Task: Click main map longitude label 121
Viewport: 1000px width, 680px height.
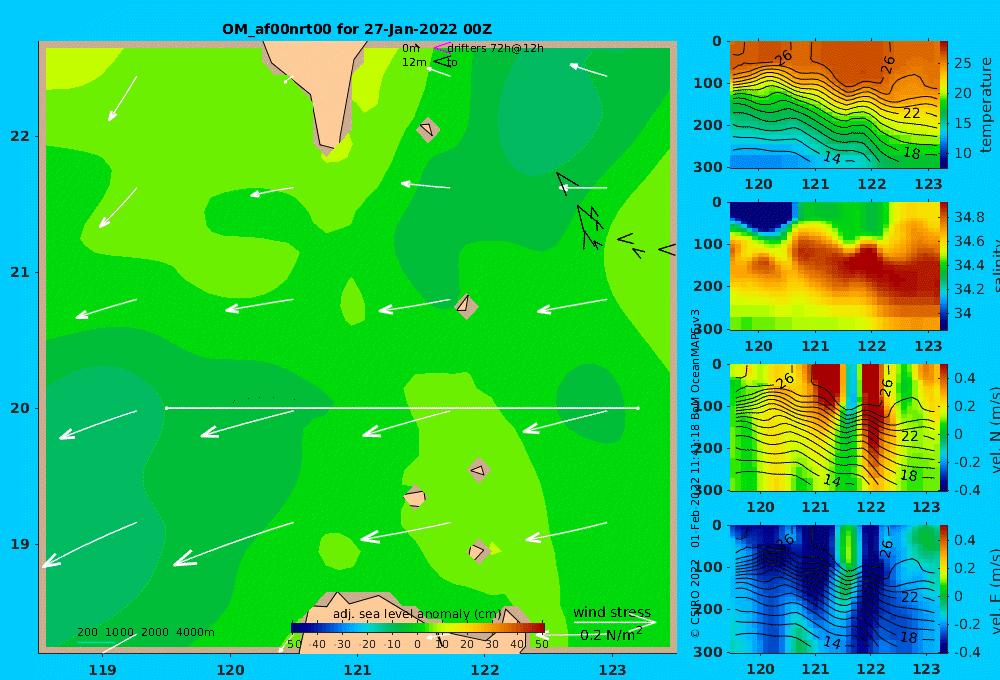Action: click(357, 670)
